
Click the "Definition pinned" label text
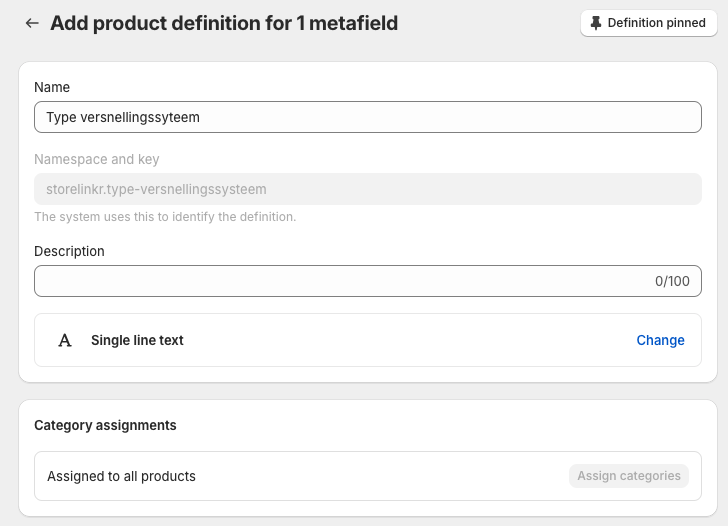656,23
